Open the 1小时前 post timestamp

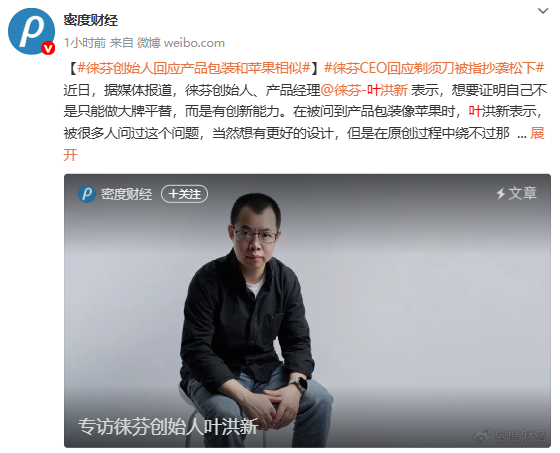(85, 43)
